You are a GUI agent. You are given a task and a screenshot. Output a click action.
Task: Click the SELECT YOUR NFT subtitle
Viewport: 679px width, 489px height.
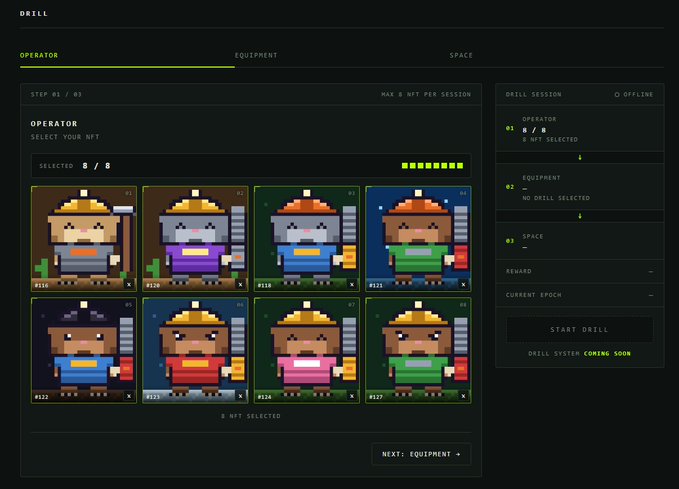pos(65,137)
